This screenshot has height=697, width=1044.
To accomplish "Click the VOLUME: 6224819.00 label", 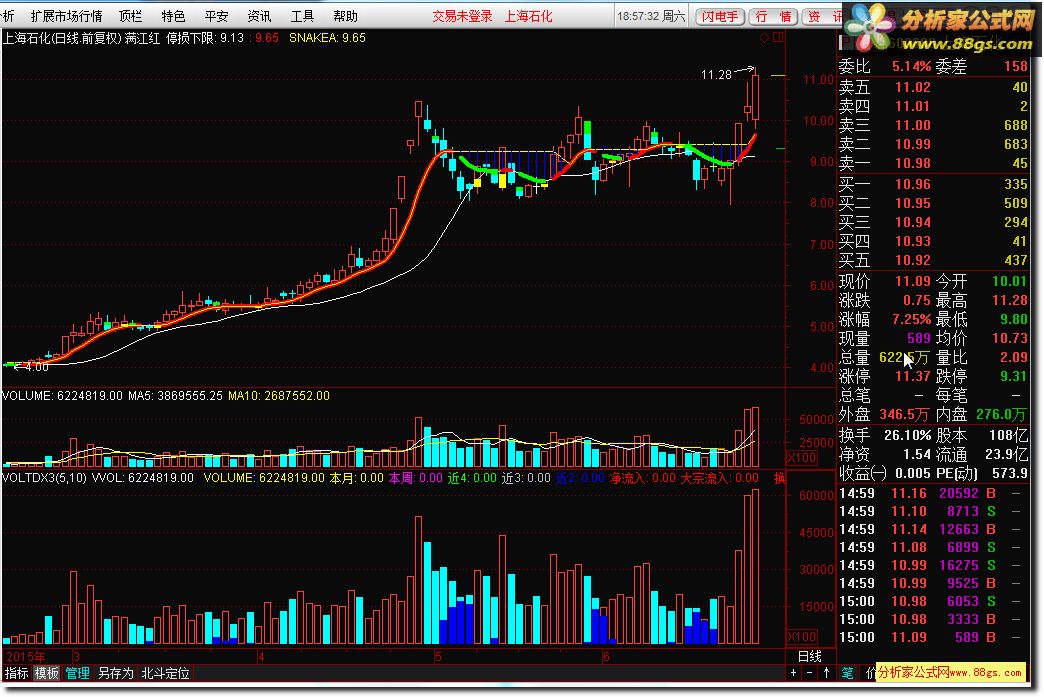I will (x=63, y=395).
